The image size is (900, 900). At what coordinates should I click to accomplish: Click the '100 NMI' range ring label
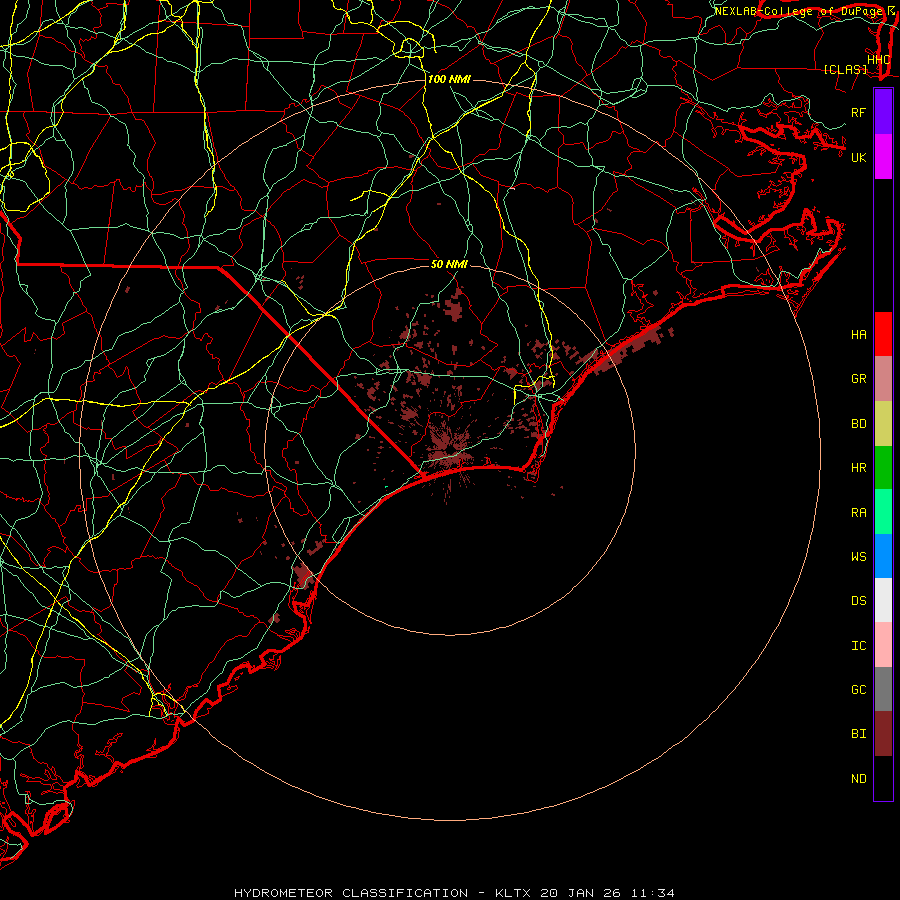(449, 79)
